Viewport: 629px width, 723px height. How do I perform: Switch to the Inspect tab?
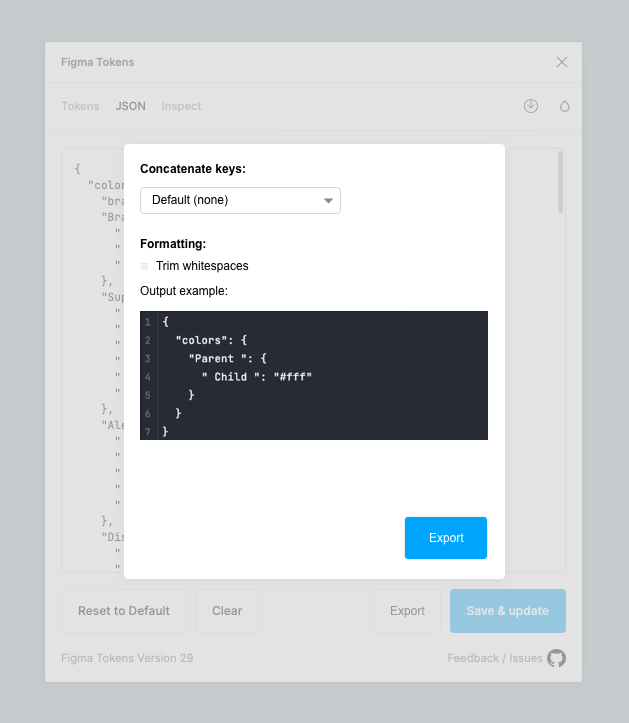tap(181, 106)
